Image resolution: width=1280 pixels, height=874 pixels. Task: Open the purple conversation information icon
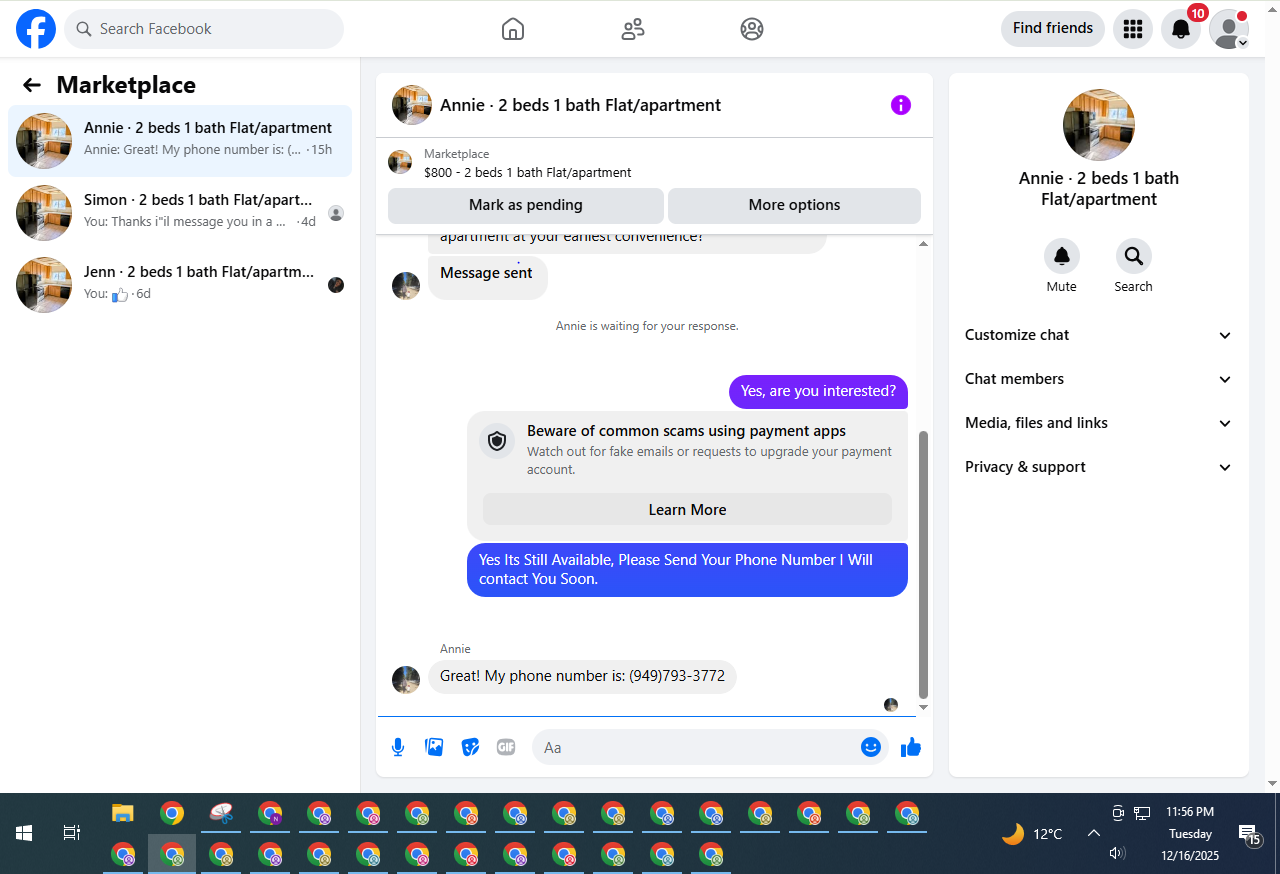click(901, 105)
